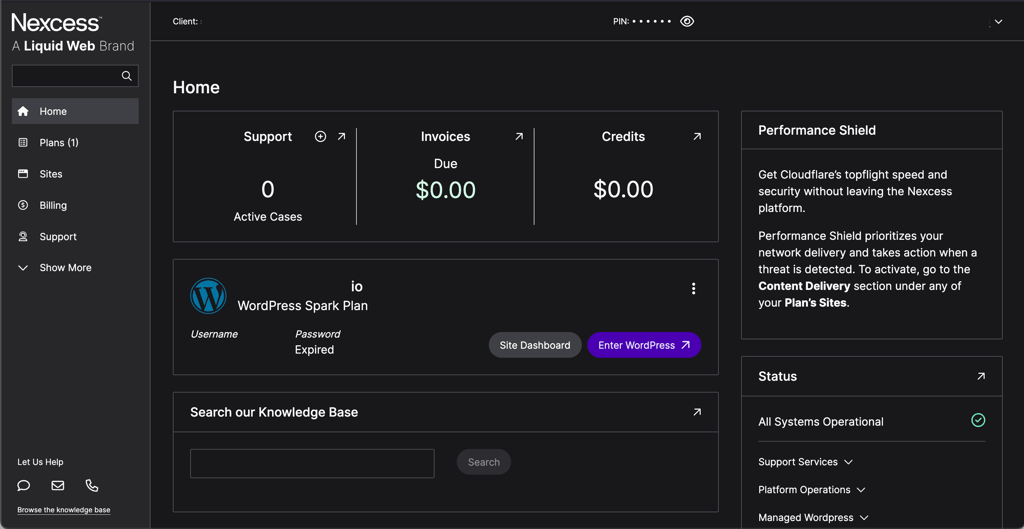The image size is (1024, 529).
Task: Click the Site Dashboard button
Action: pyautogui.click(x=535, y=345)
